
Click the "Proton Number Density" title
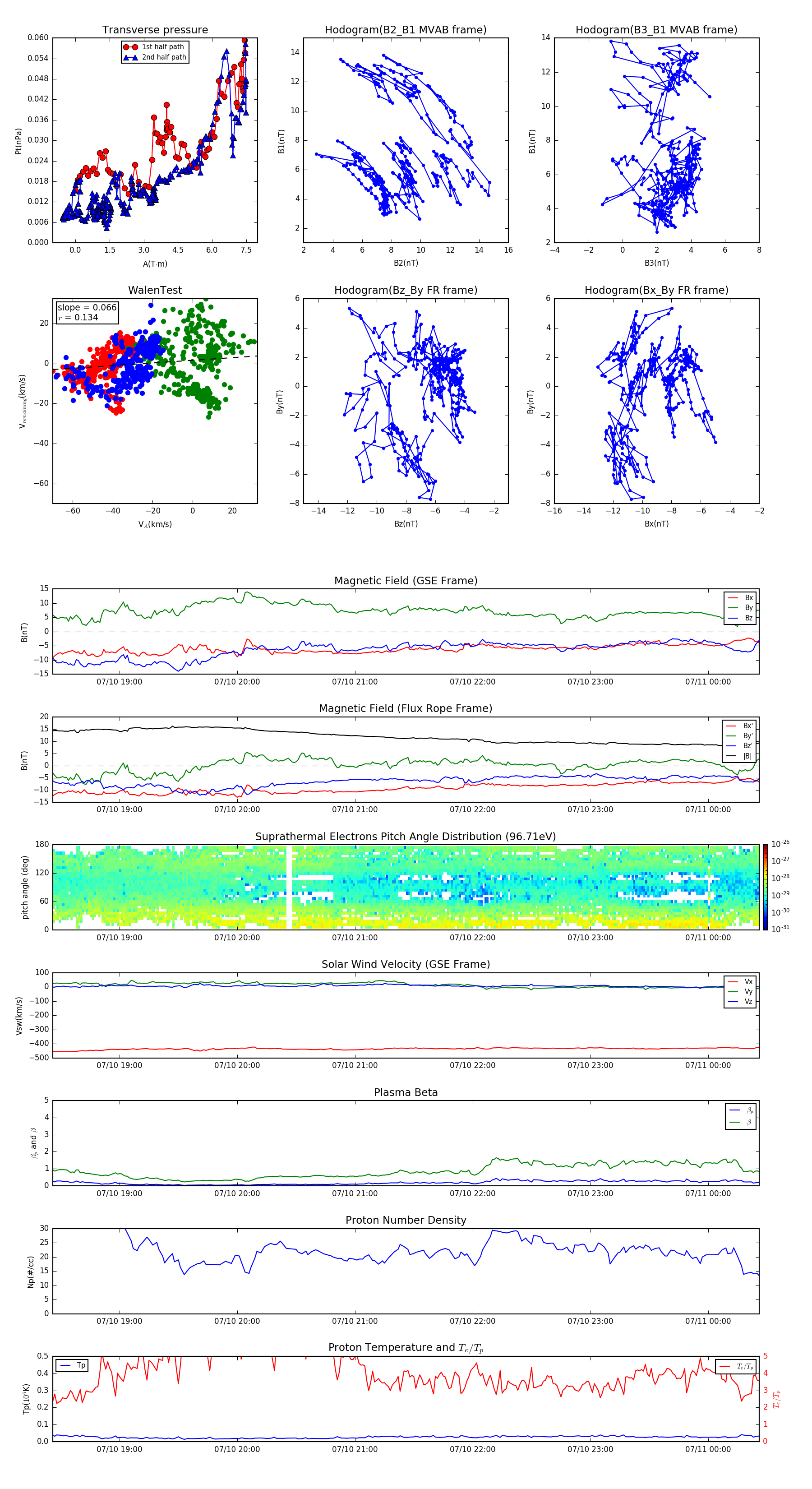pyautogui.click(x=406, y=1220)
